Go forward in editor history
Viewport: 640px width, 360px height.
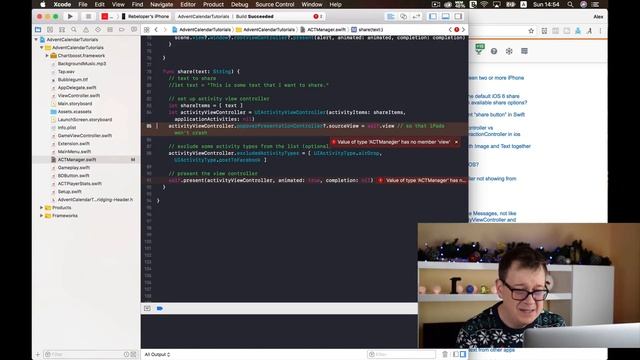pyautogui.click(x=165, y=29)
